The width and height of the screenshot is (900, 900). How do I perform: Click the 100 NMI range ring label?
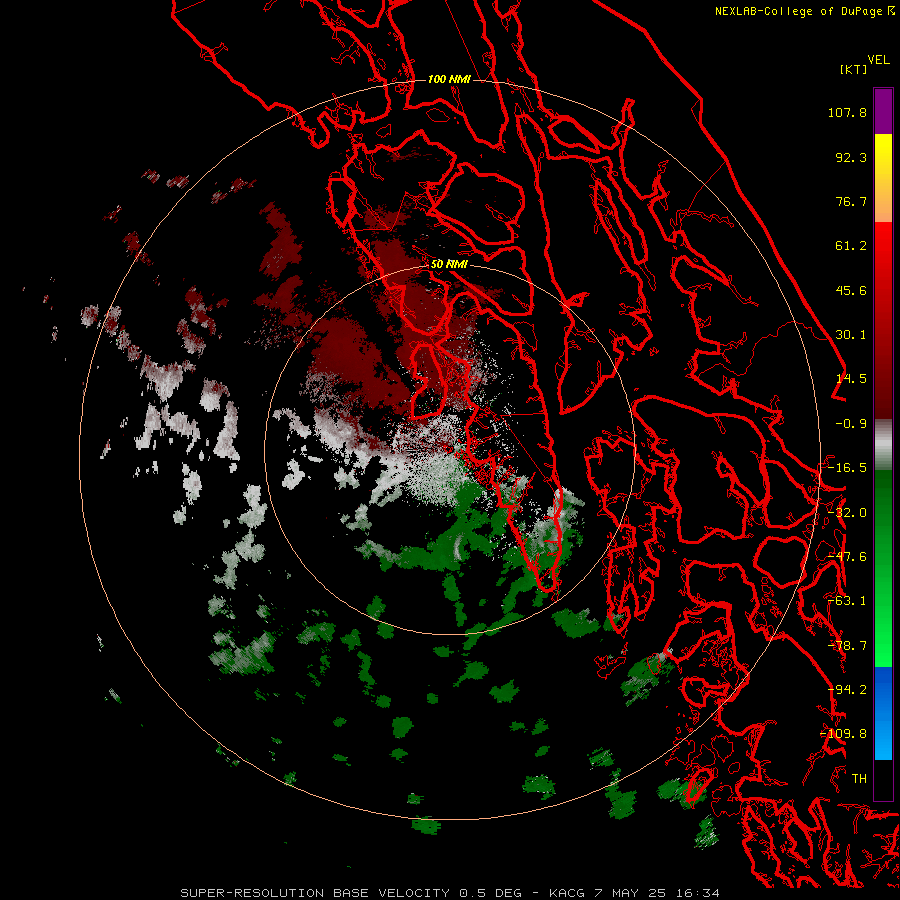click(x=449, y=79)
